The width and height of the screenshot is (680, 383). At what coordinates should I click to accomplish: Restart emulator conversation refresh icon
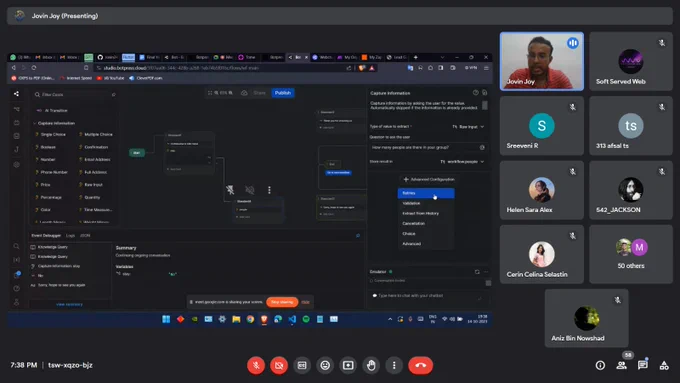click(x=477, y=272)
